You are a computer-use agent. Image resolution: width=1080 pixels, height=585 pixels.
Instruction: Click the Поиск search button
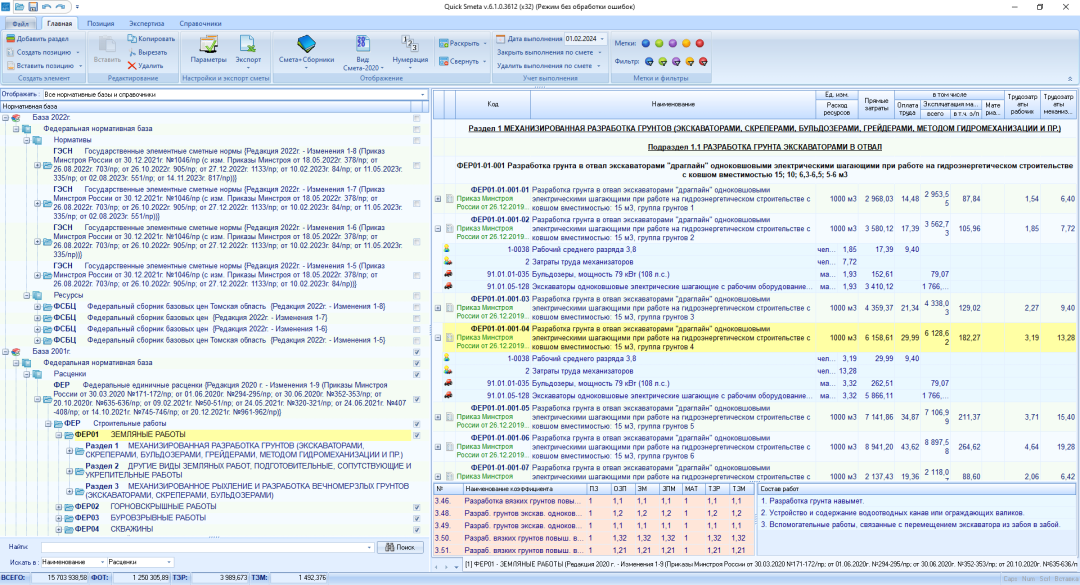[400, 547]
